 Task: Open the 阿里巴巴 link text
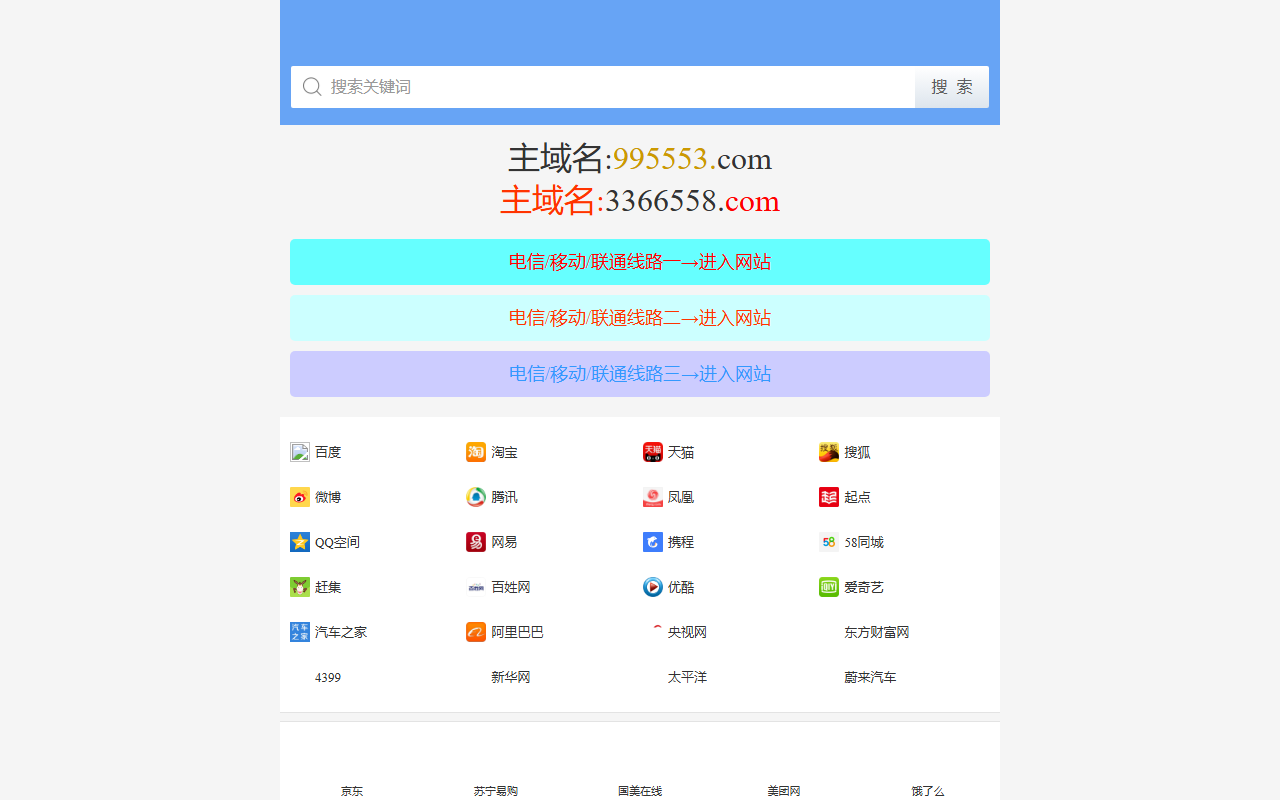click(517, 632)
